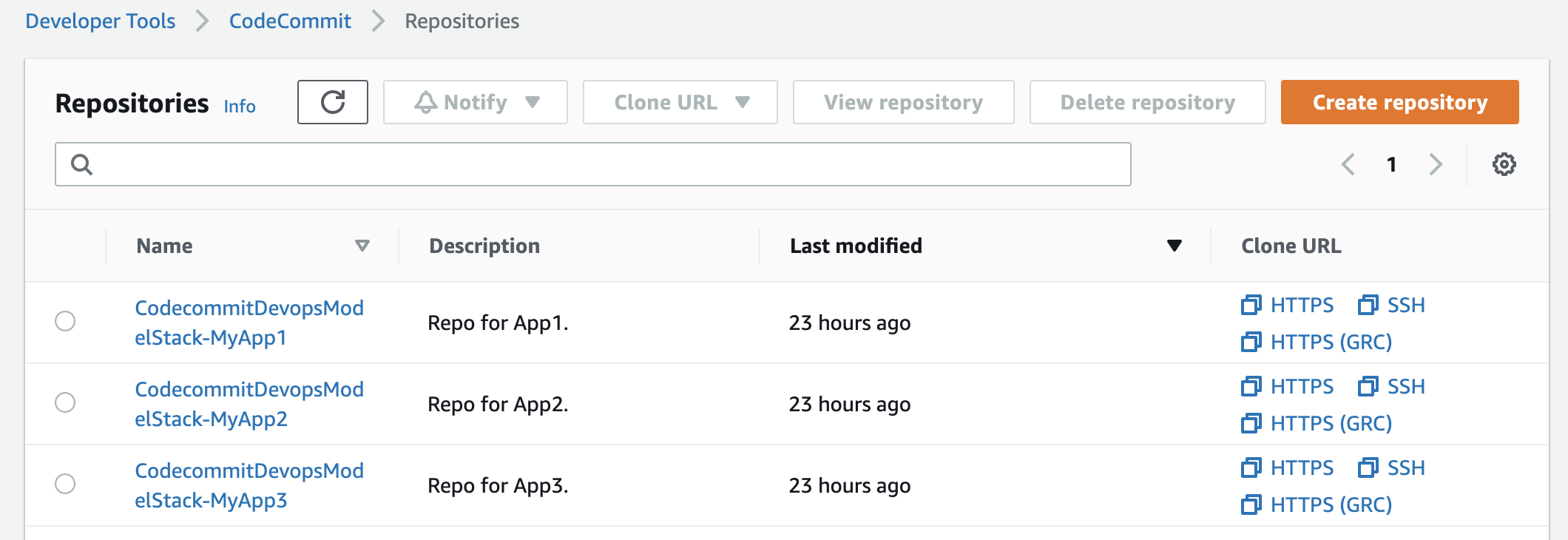This screenshot has height=540, width=1568.
Task: Go to previous page of repositories
Action: [x=1348, y=164]
